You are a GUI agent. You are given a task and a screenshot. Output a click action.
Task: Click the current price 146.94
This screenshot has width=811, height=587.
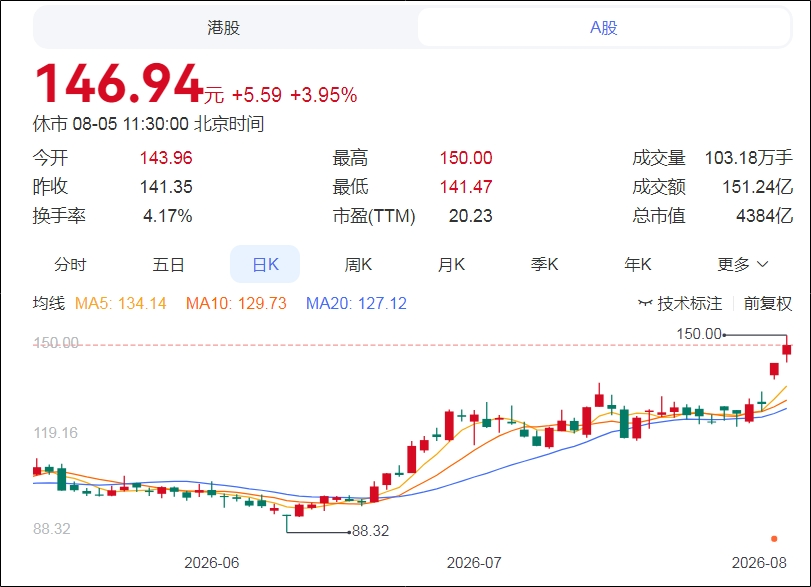[118, 84]
